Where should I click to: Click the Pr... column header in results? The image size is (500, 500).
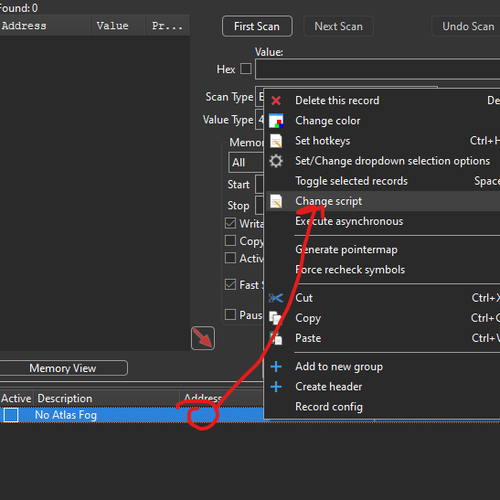point(167,26)
